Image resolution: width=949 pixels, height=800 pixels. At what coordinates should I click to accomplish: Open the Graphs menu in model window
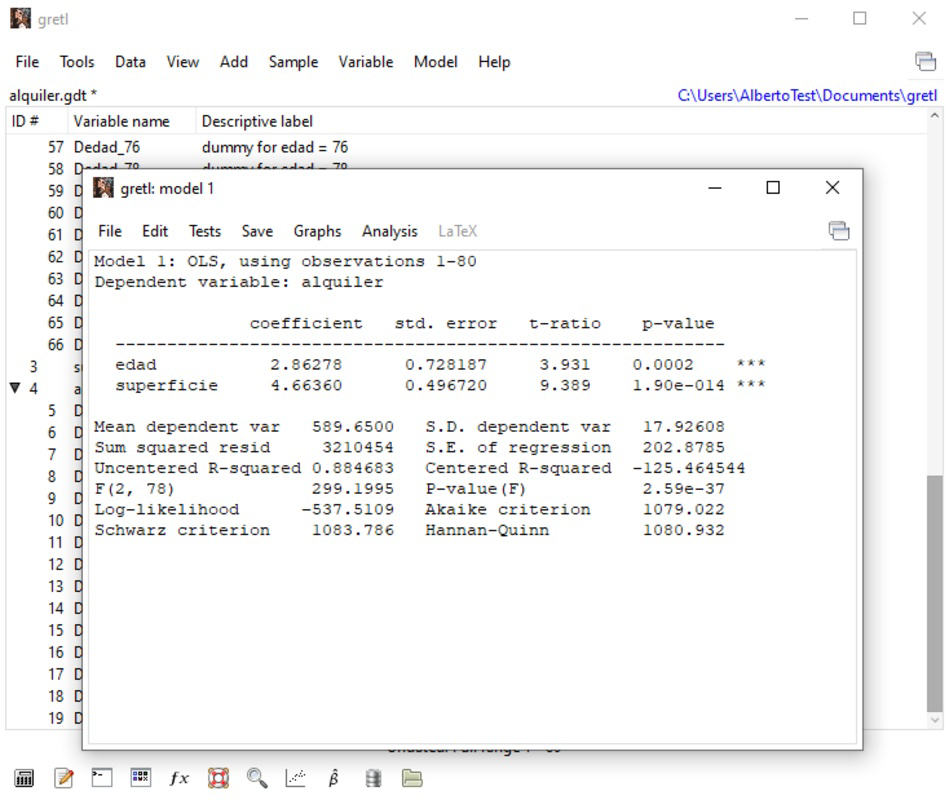click(x=317, y=231)
